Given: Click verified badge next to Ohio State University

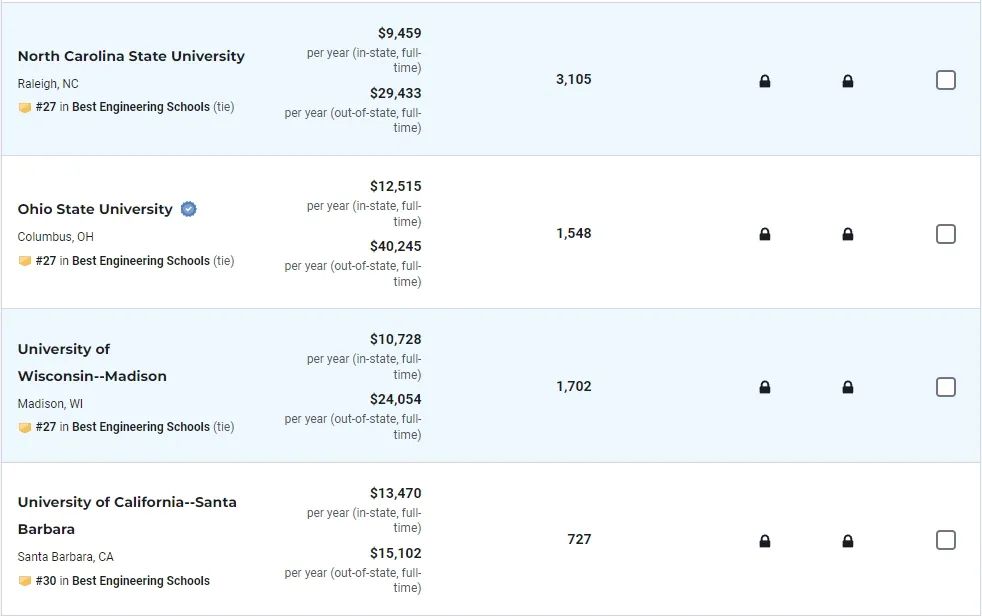Looking at the screenshot, I should tap(189, 209).
